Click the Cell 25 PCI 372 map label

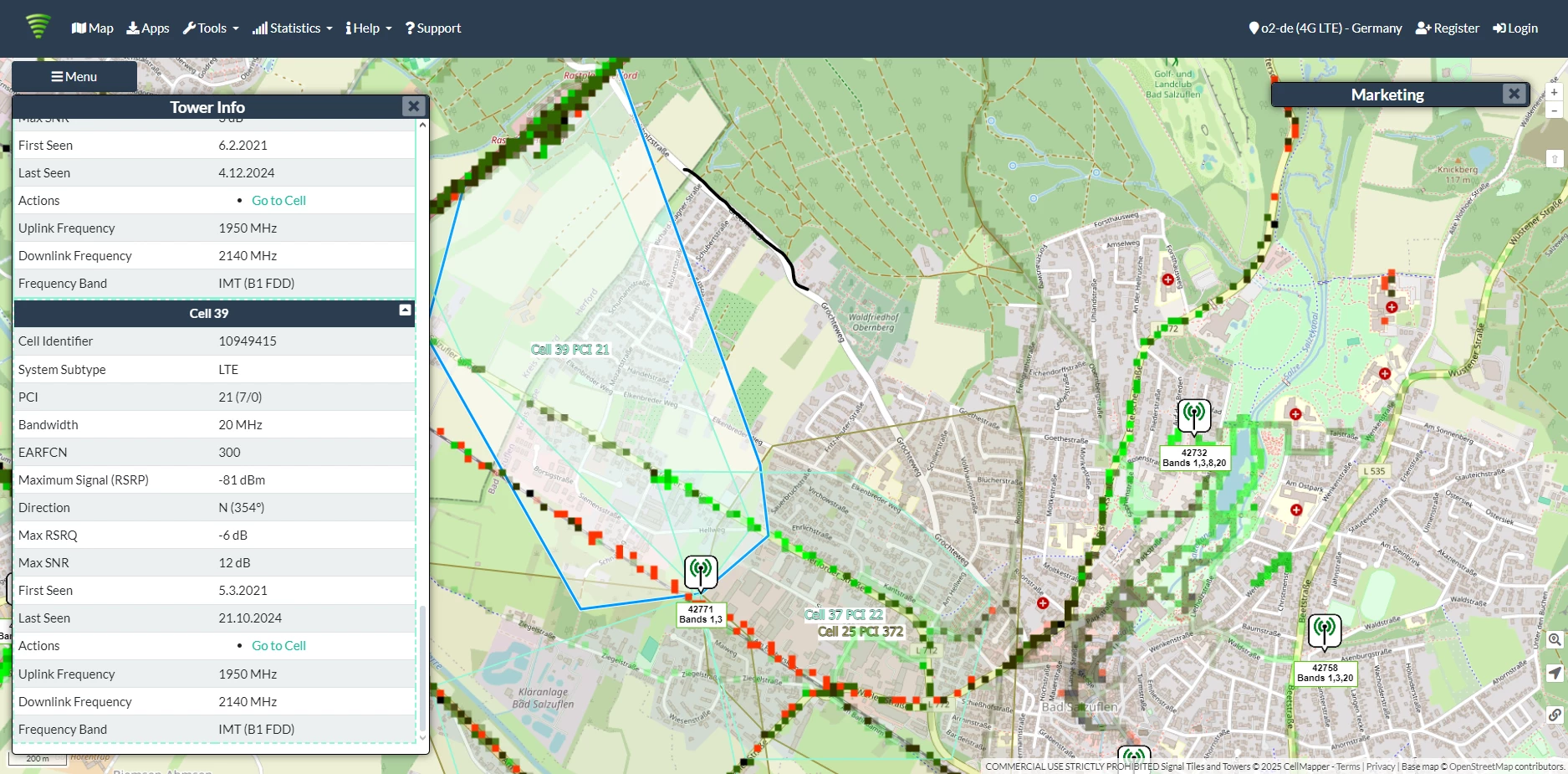pos(861,632)
